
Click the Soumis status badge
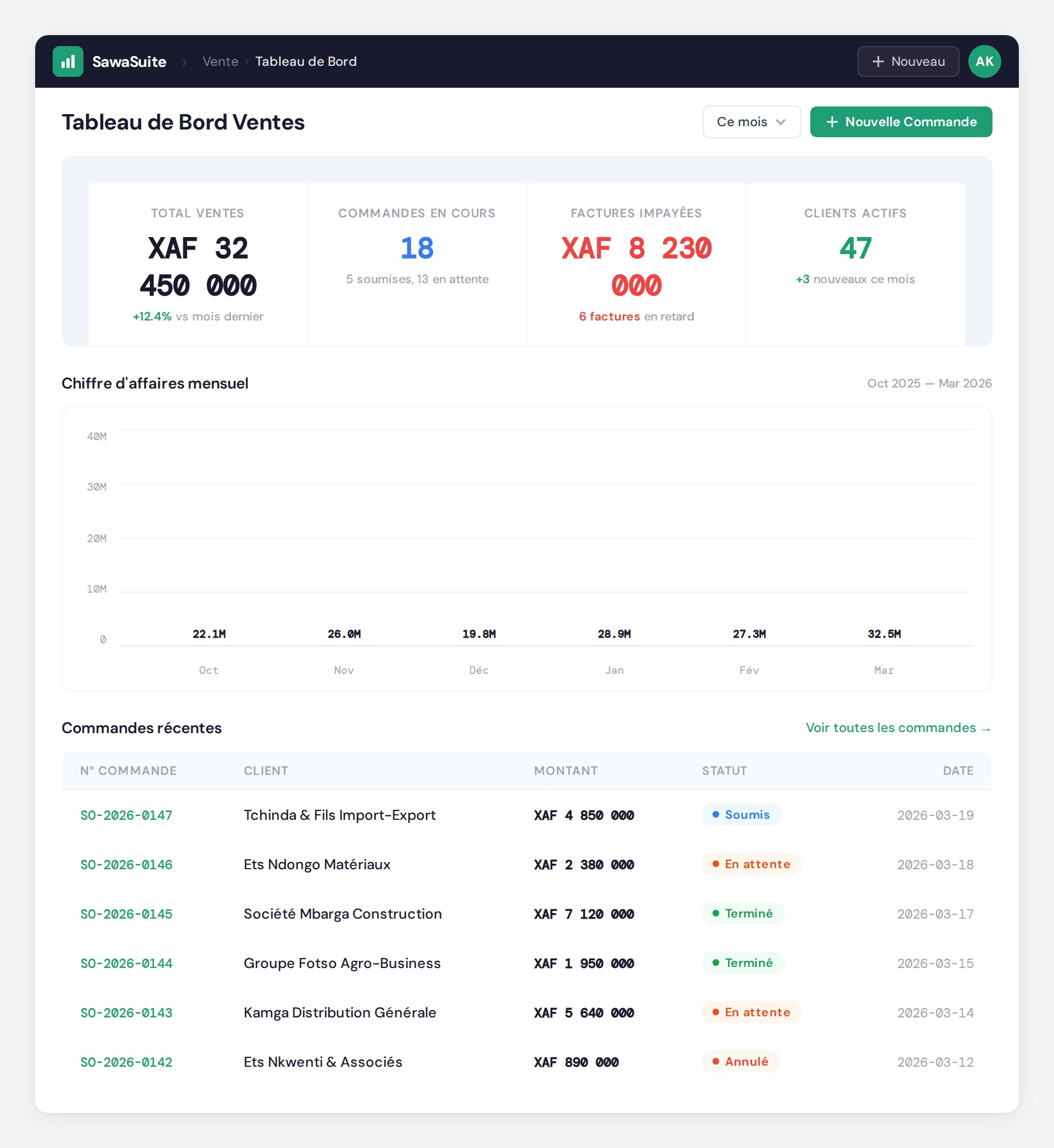pos(741,814)
